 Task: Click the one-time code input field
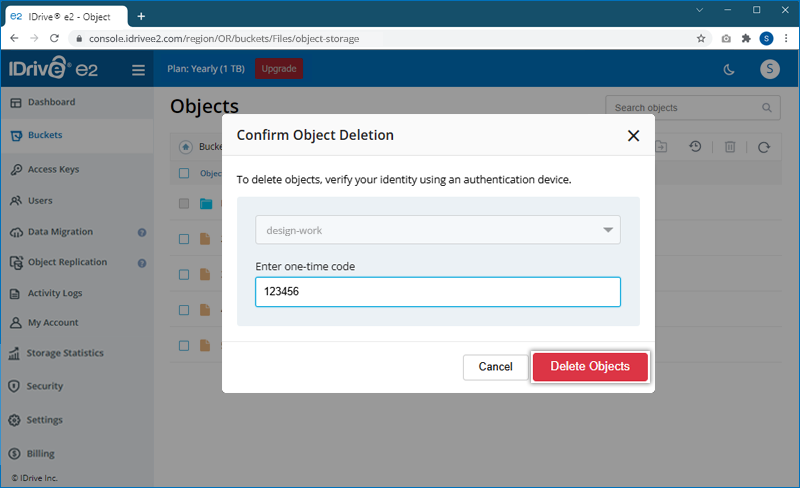tap(437, 292)
